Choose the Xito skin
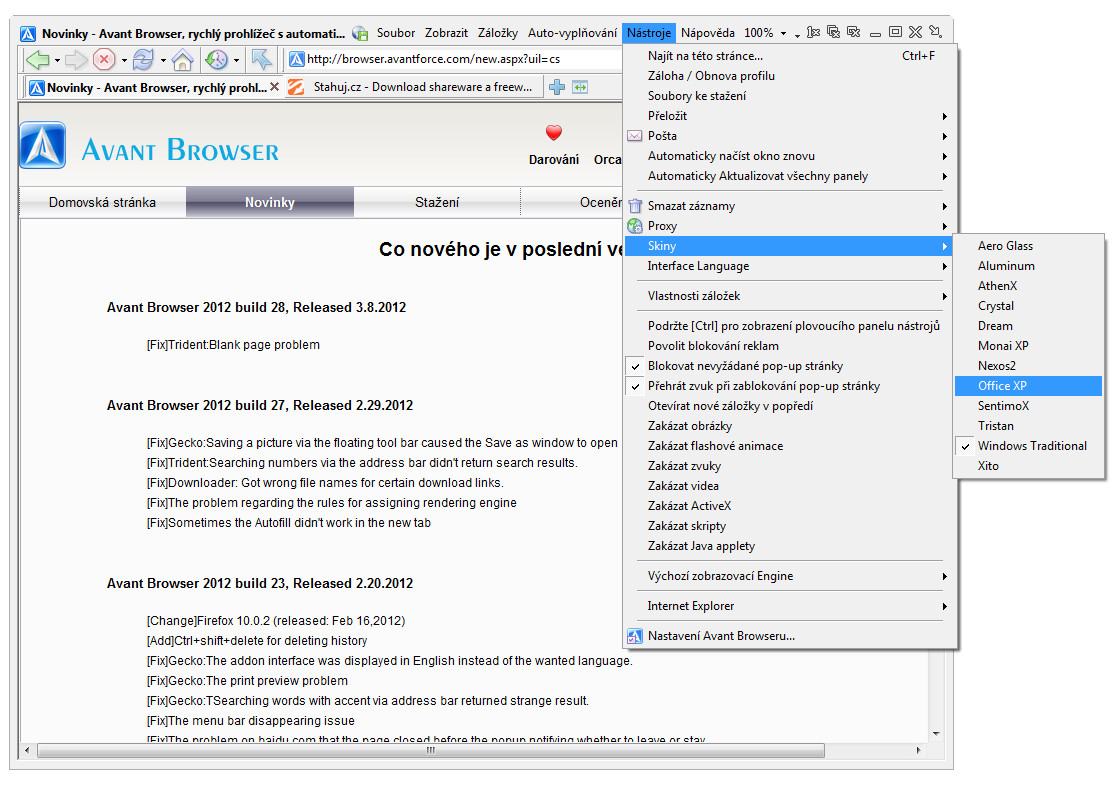The height and width of the screenshot is (790, 1115). pyautogui.click(x=1029, y=466)
